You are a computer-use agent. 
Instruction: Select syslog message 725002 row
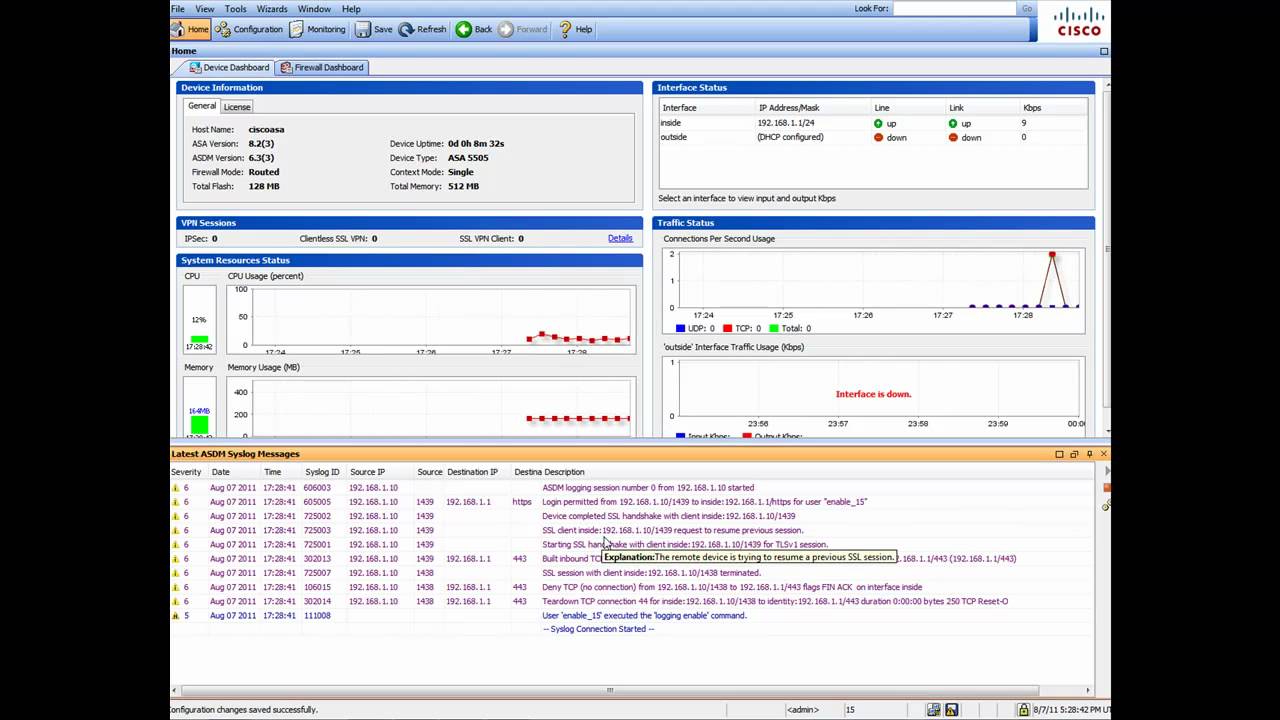pyautogui.click(x=632, y=516)
